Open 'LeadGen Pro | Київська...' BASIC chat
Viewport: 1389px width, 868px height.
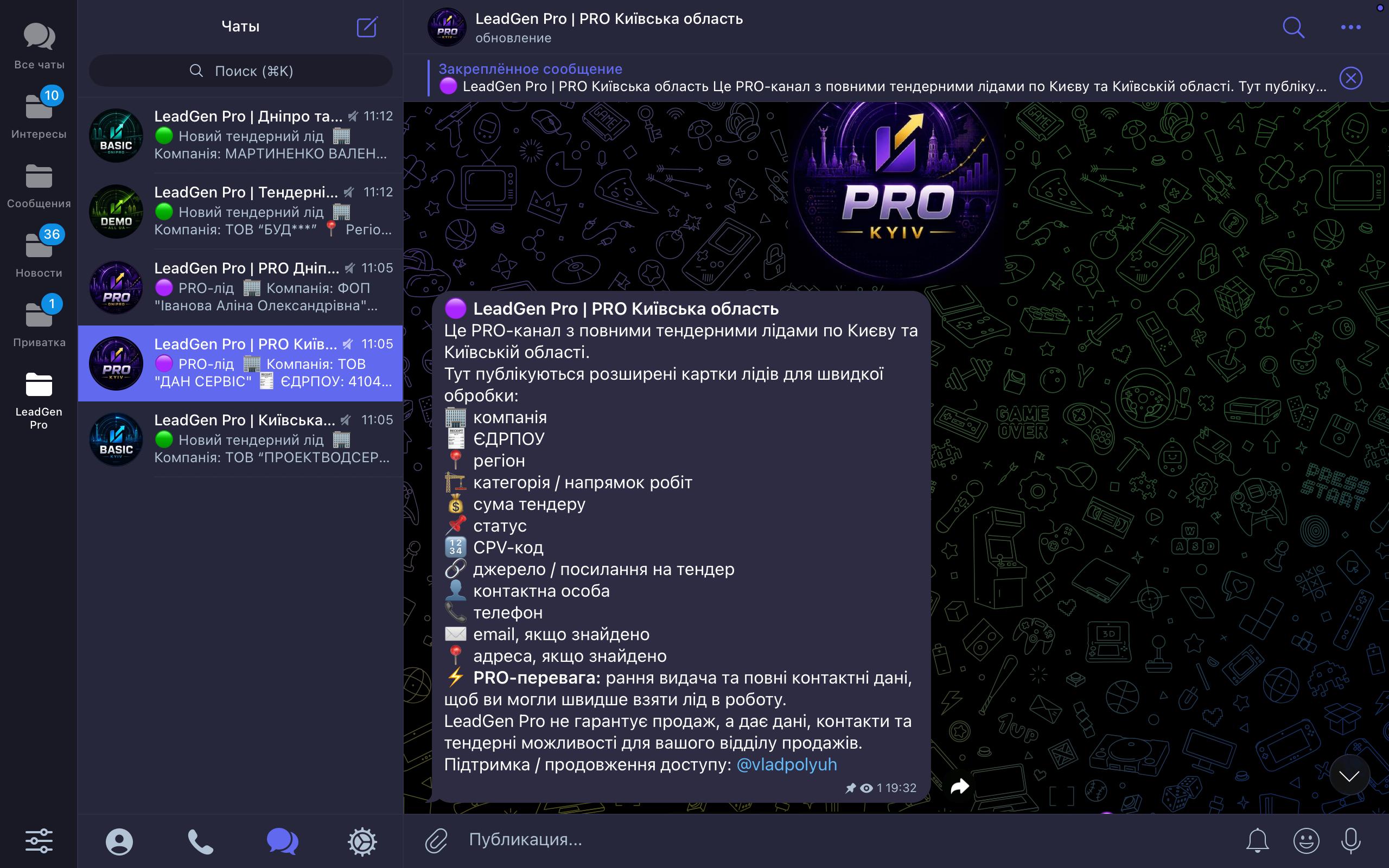240,438
